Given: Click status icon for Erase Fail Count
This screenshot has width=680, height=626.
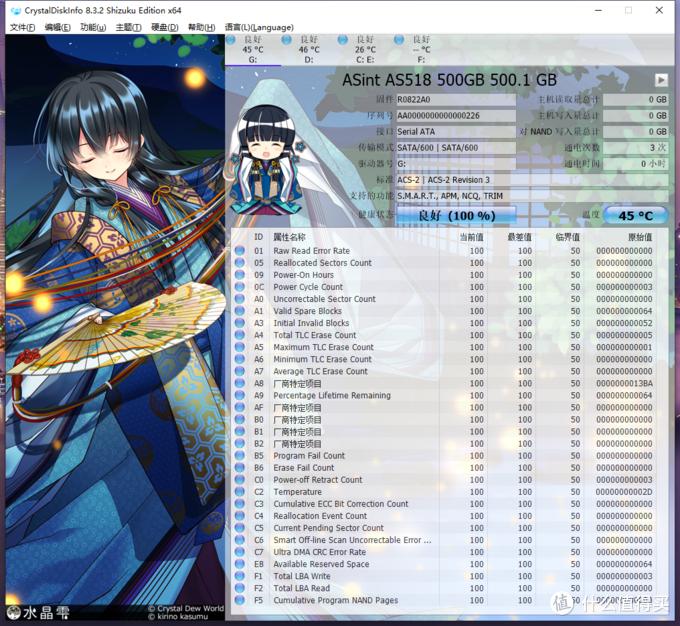Looking at the screenshot, I should coord(240,468).
